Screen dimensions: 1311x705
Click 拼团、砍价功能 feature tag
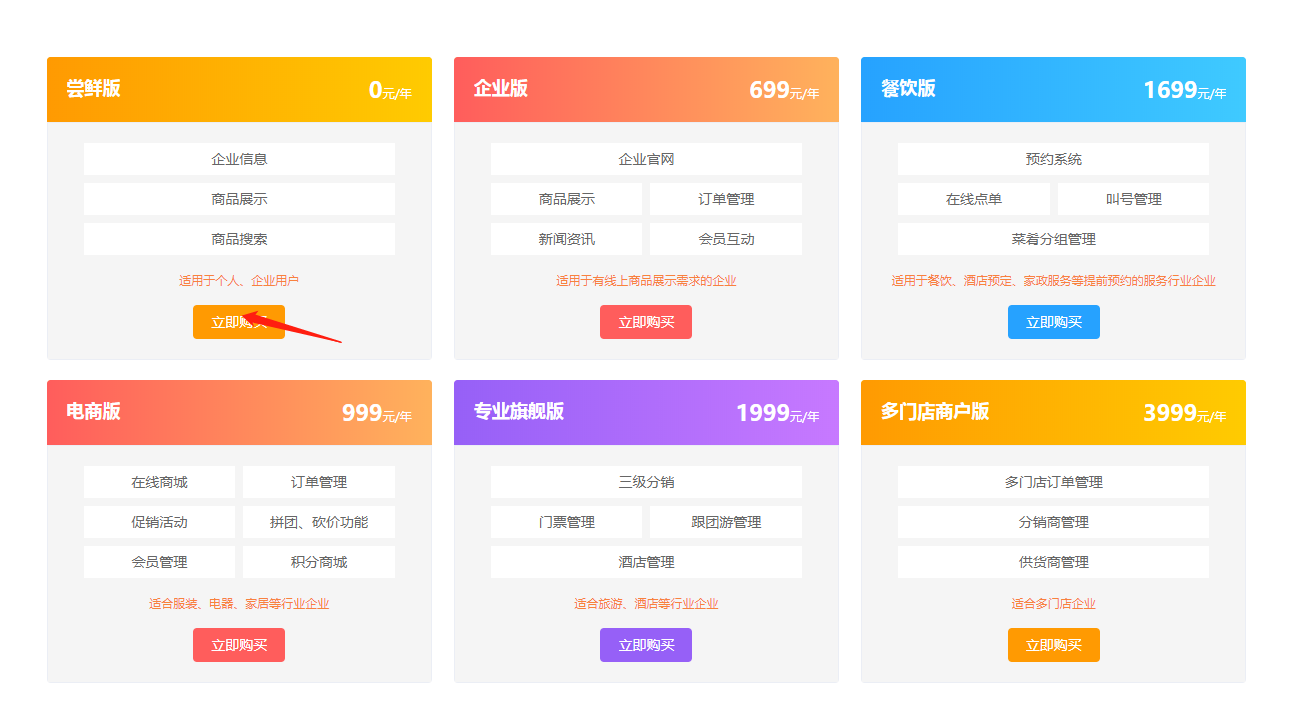pos(318,522)
